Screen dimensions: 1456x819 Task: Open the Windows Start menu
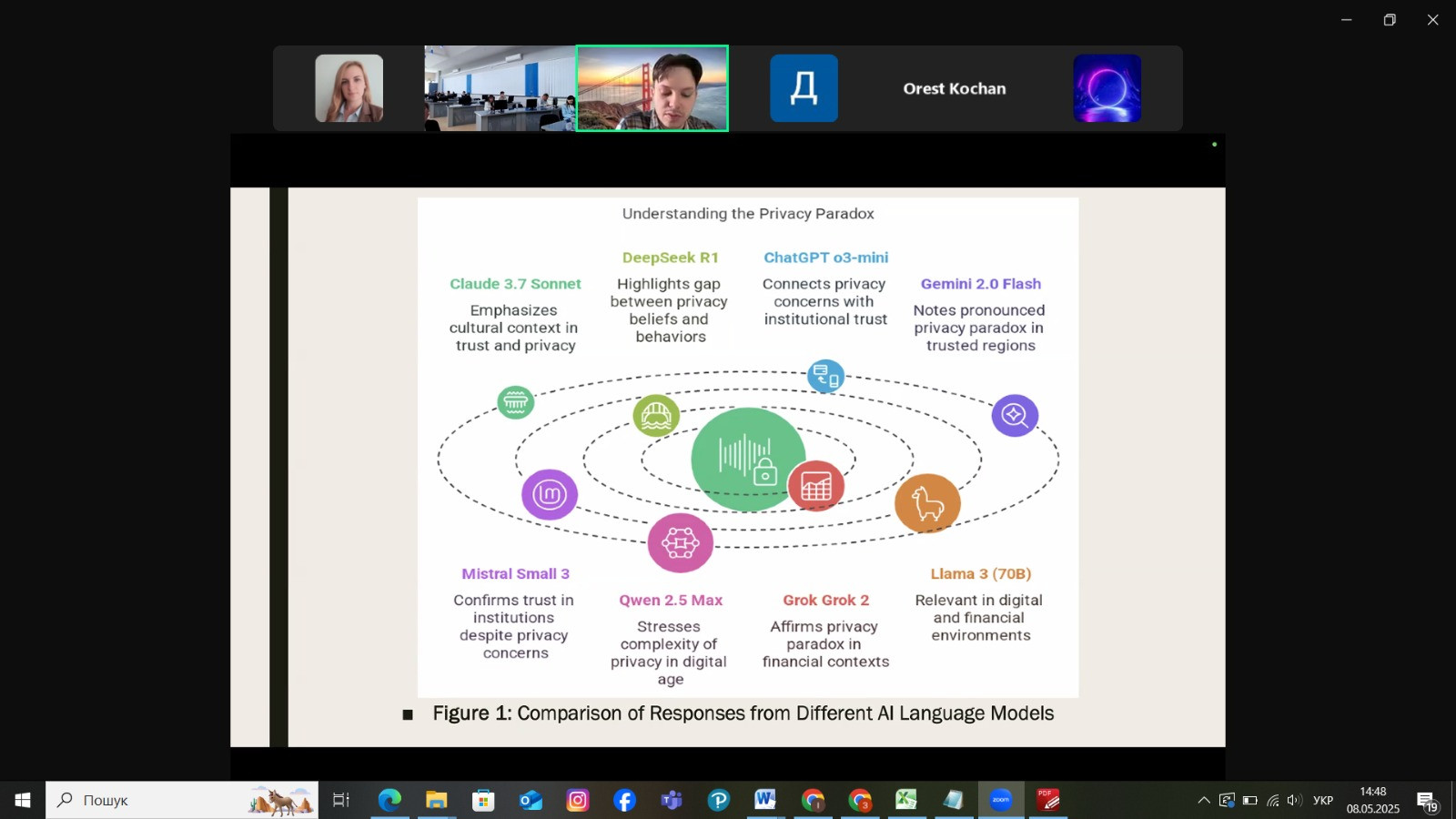point(23,800)
